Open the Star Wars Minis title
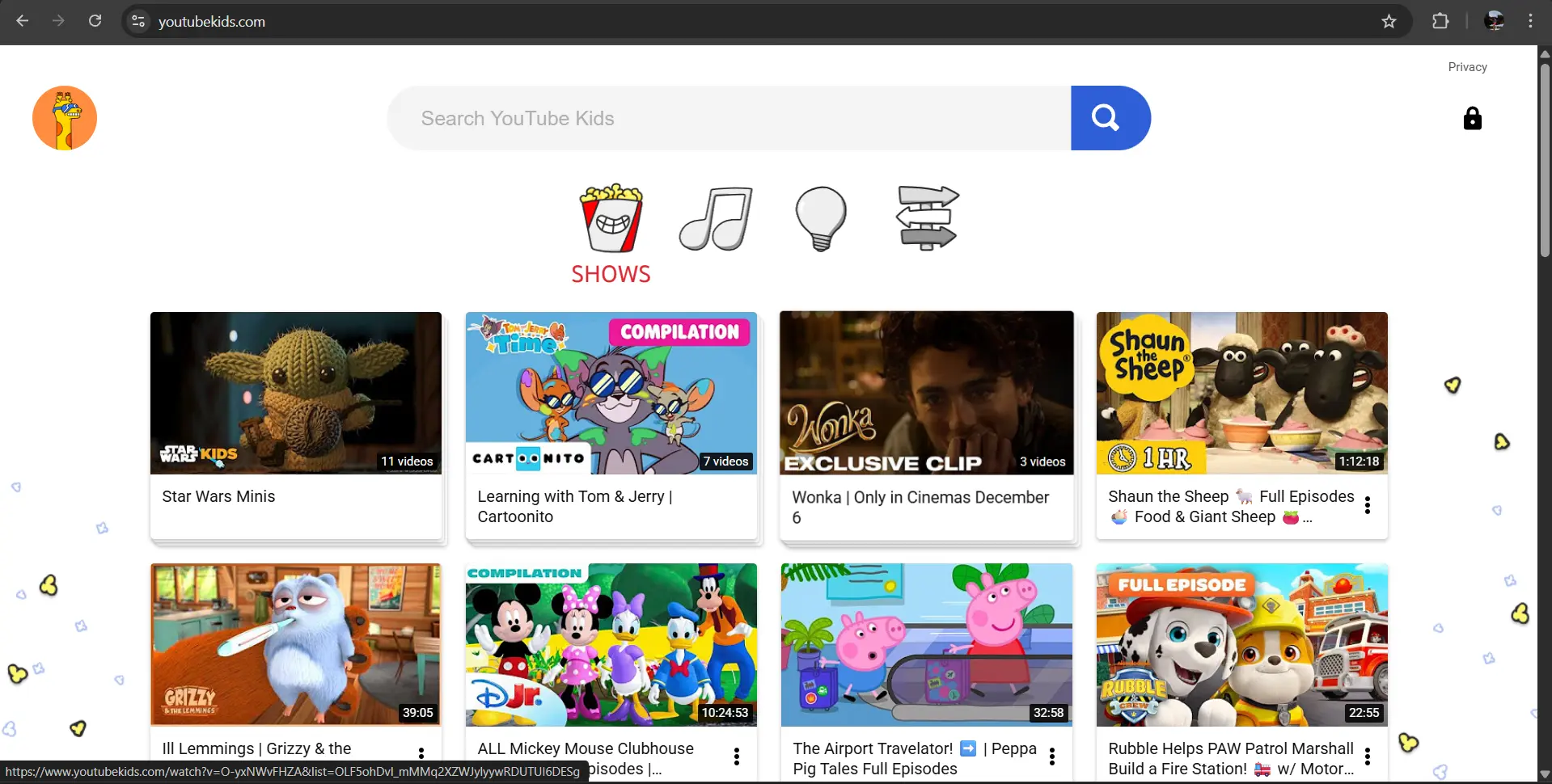Screen dimensions: 1552x784 pyautogui.click(x=218, y=496)
